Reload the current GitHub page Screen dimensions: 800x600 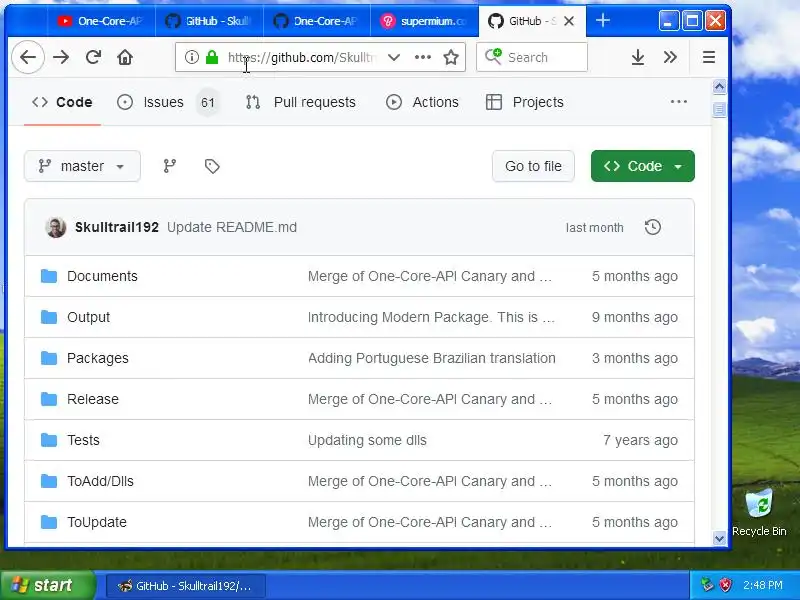tap(93, 57)
